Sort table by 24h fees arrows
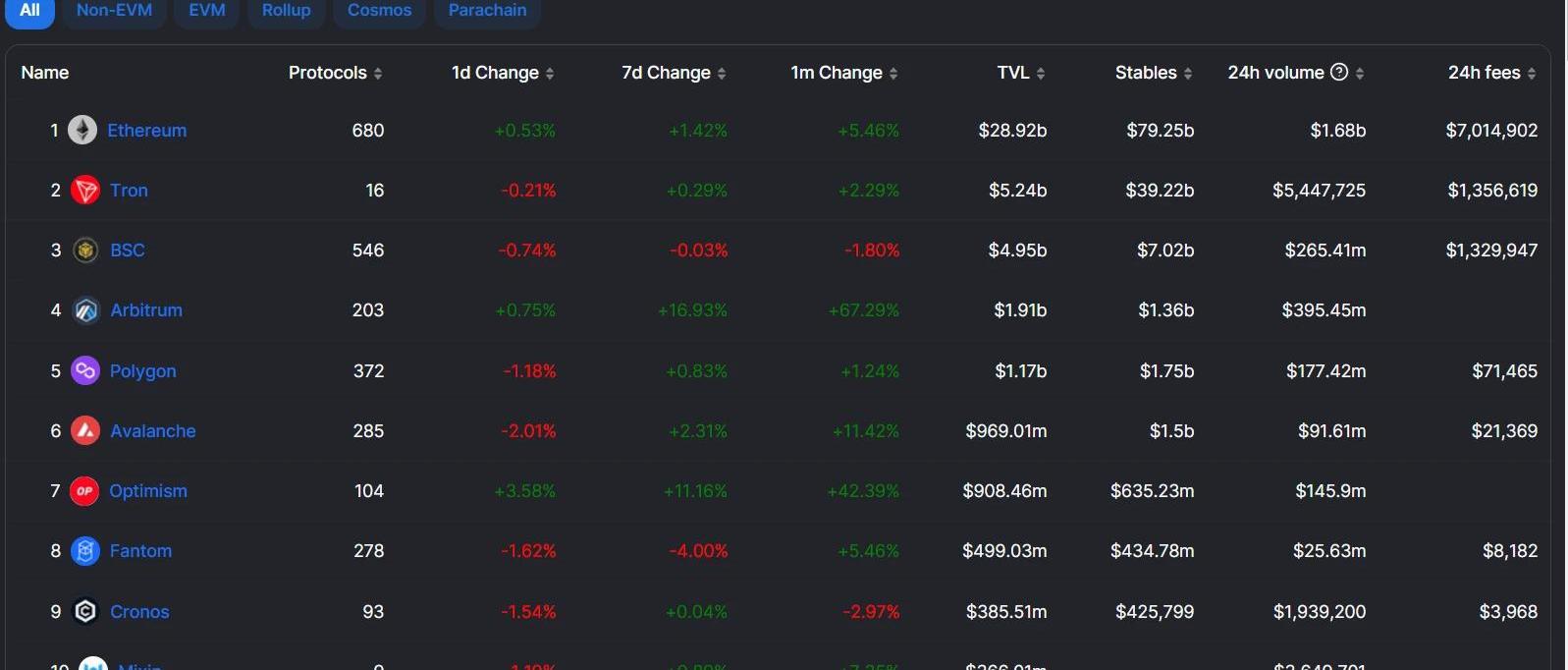Screen dimensions: 1568x670 click(1532, 74)
